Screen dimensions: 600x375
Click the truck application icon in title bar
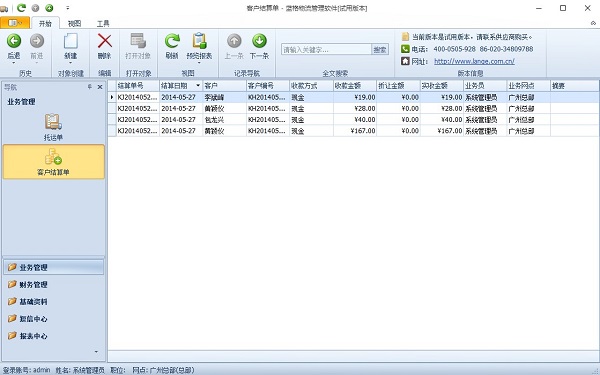[x=4, y=8]
